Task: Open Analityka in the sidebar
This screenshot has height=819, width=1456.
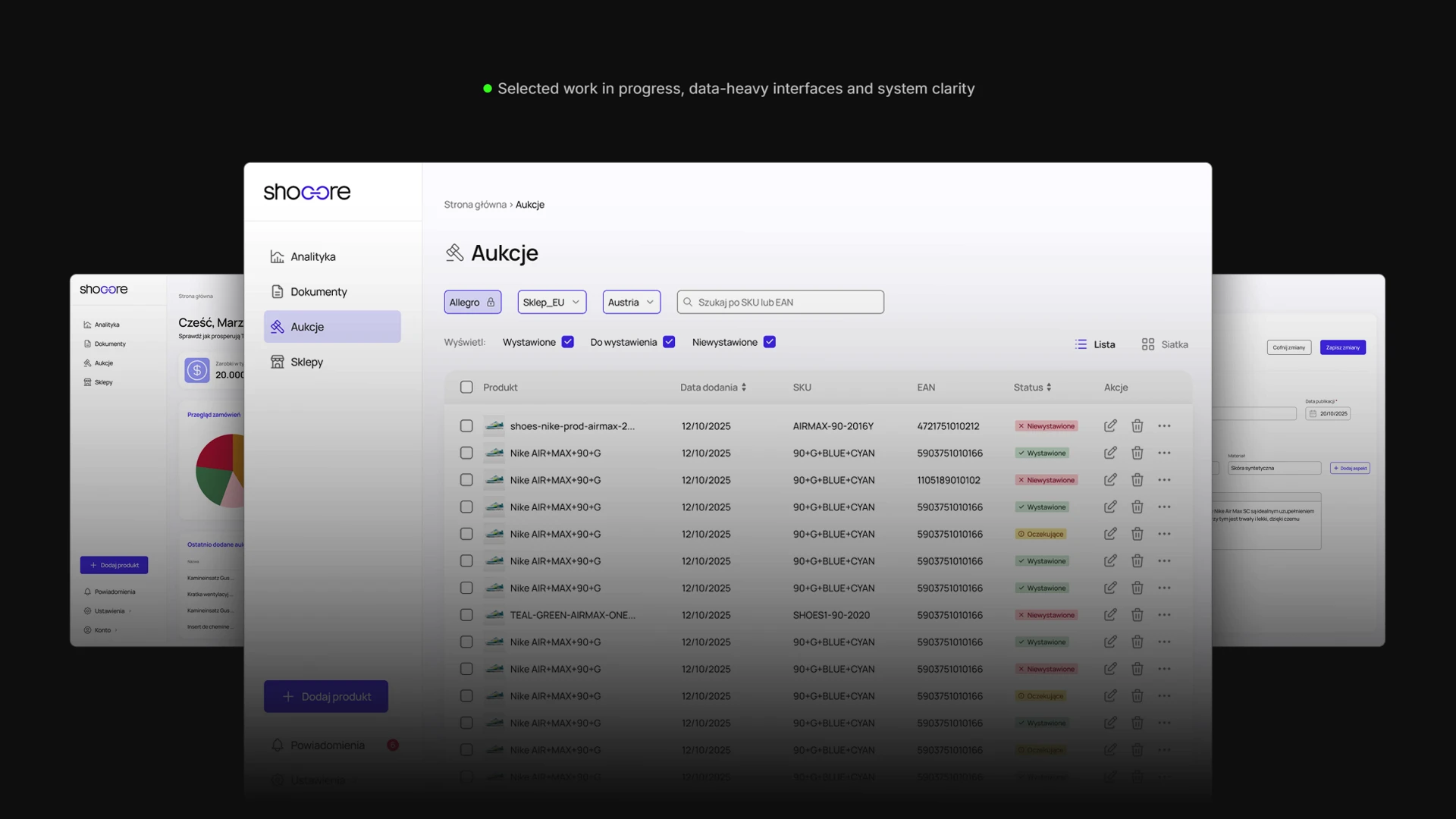Action: [x=312, y=257]
